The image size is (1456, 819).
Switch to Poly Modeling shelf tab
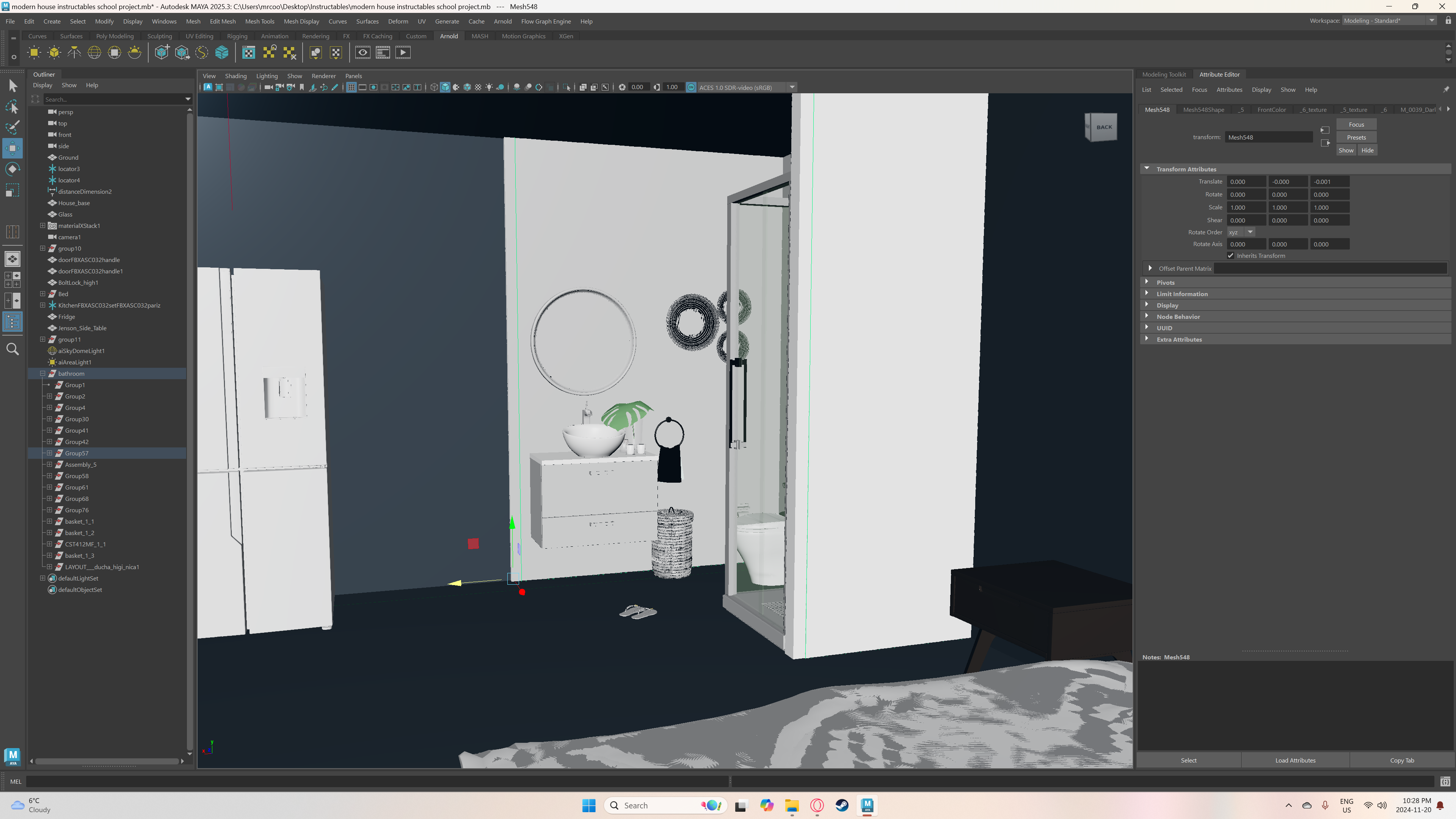[x=115, y=36]
